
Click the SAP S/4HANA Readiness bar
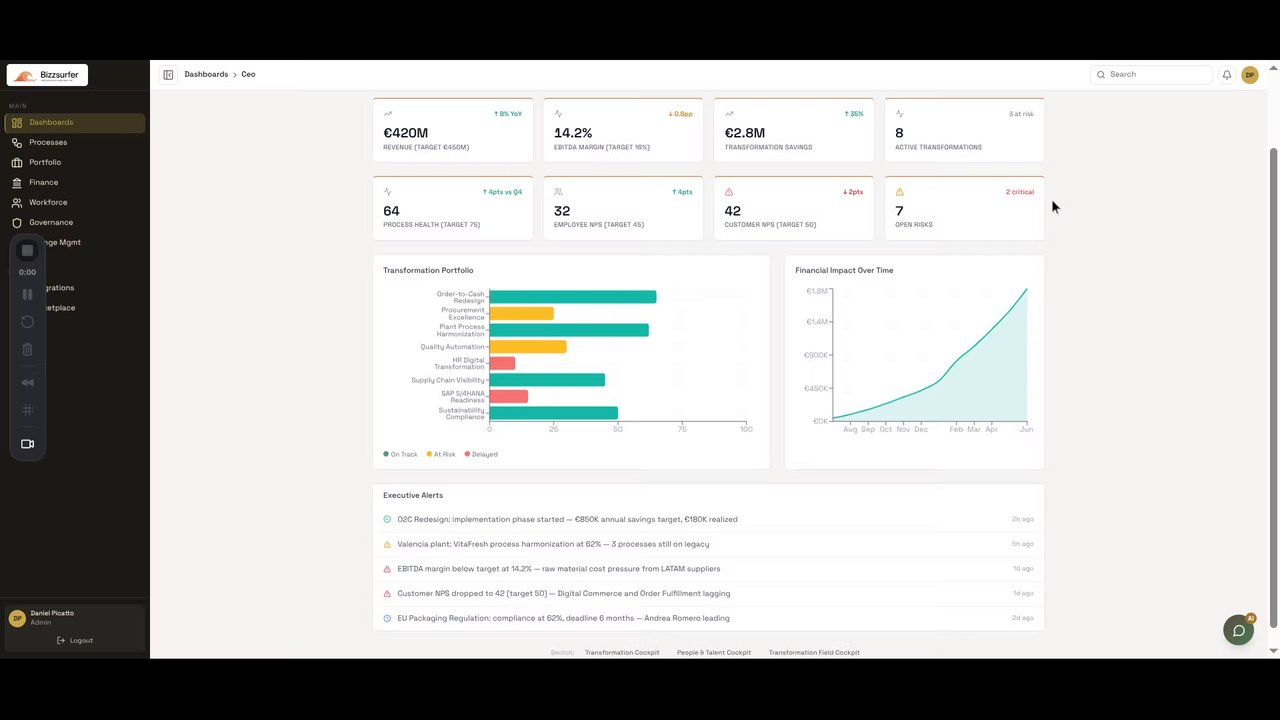508,397
